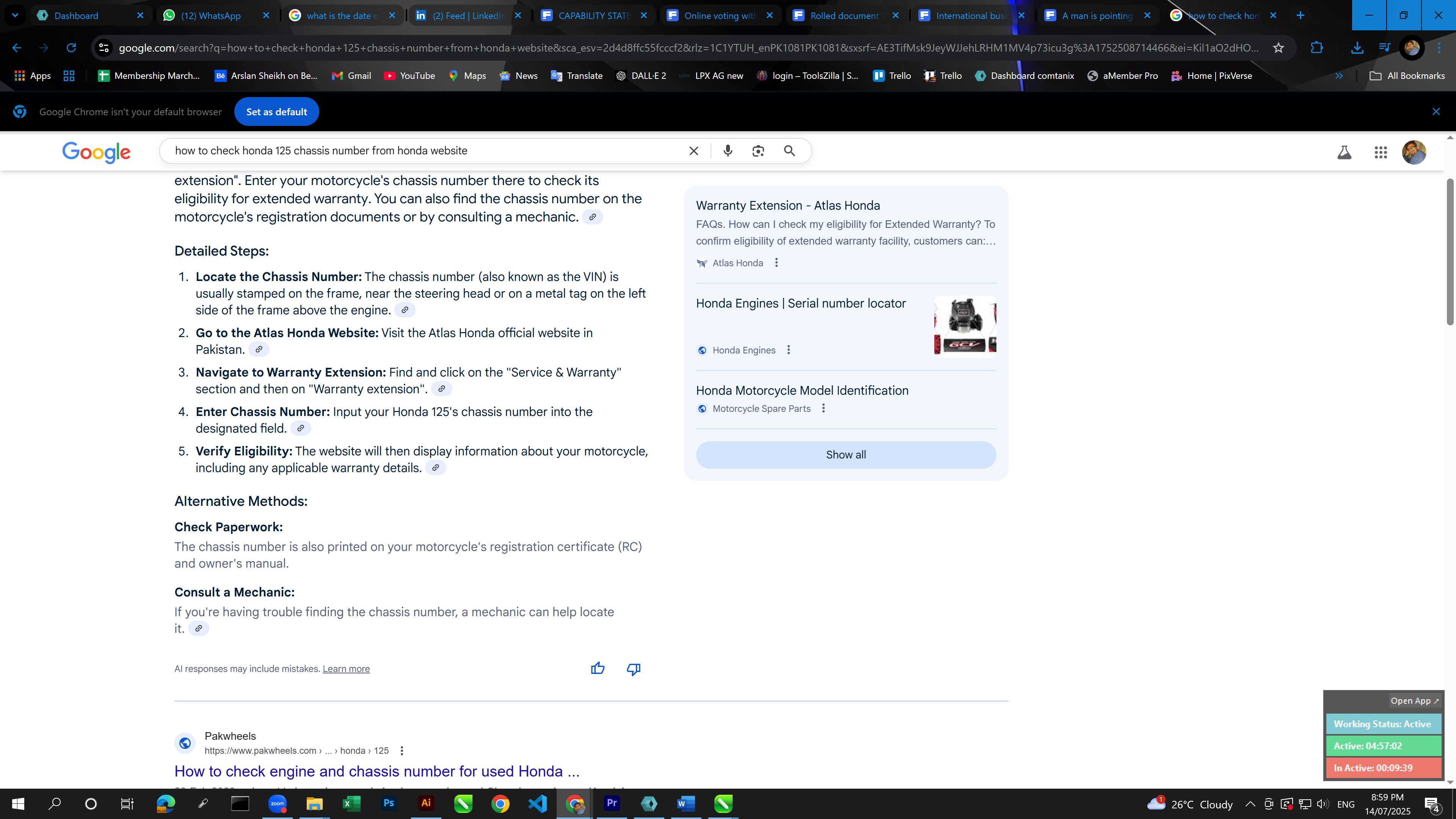The image size is (1456, 819).
Task: Open Gmail bookmark
Action: pyautogui.click(x=351, y=76)
